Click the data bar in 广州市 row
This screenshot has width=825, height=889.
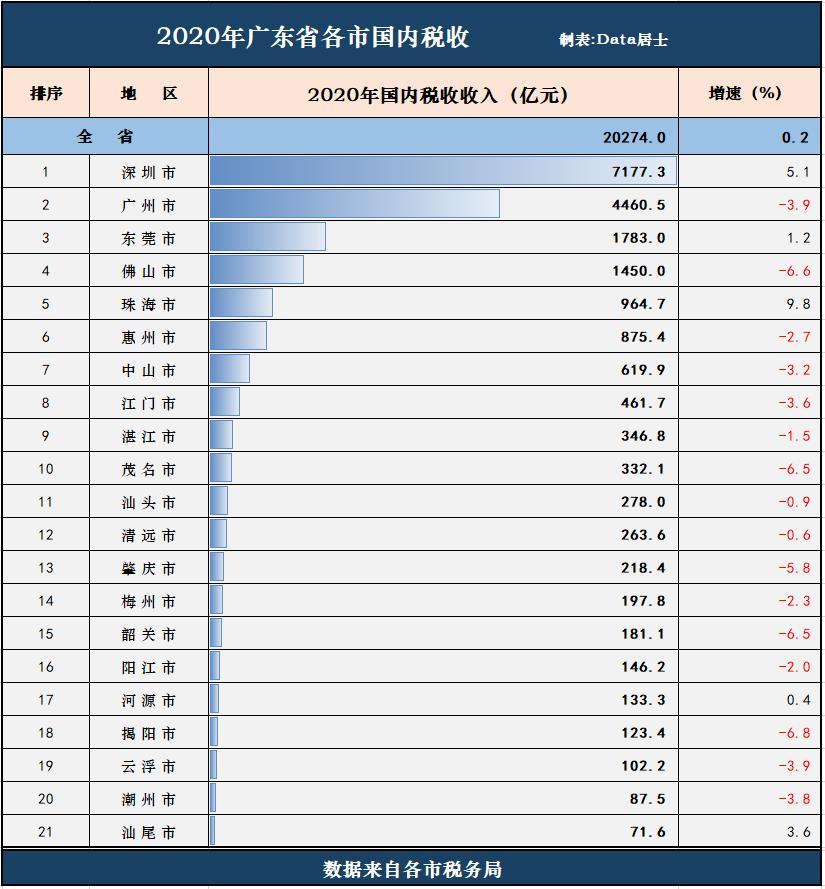[x=354, y=204]
